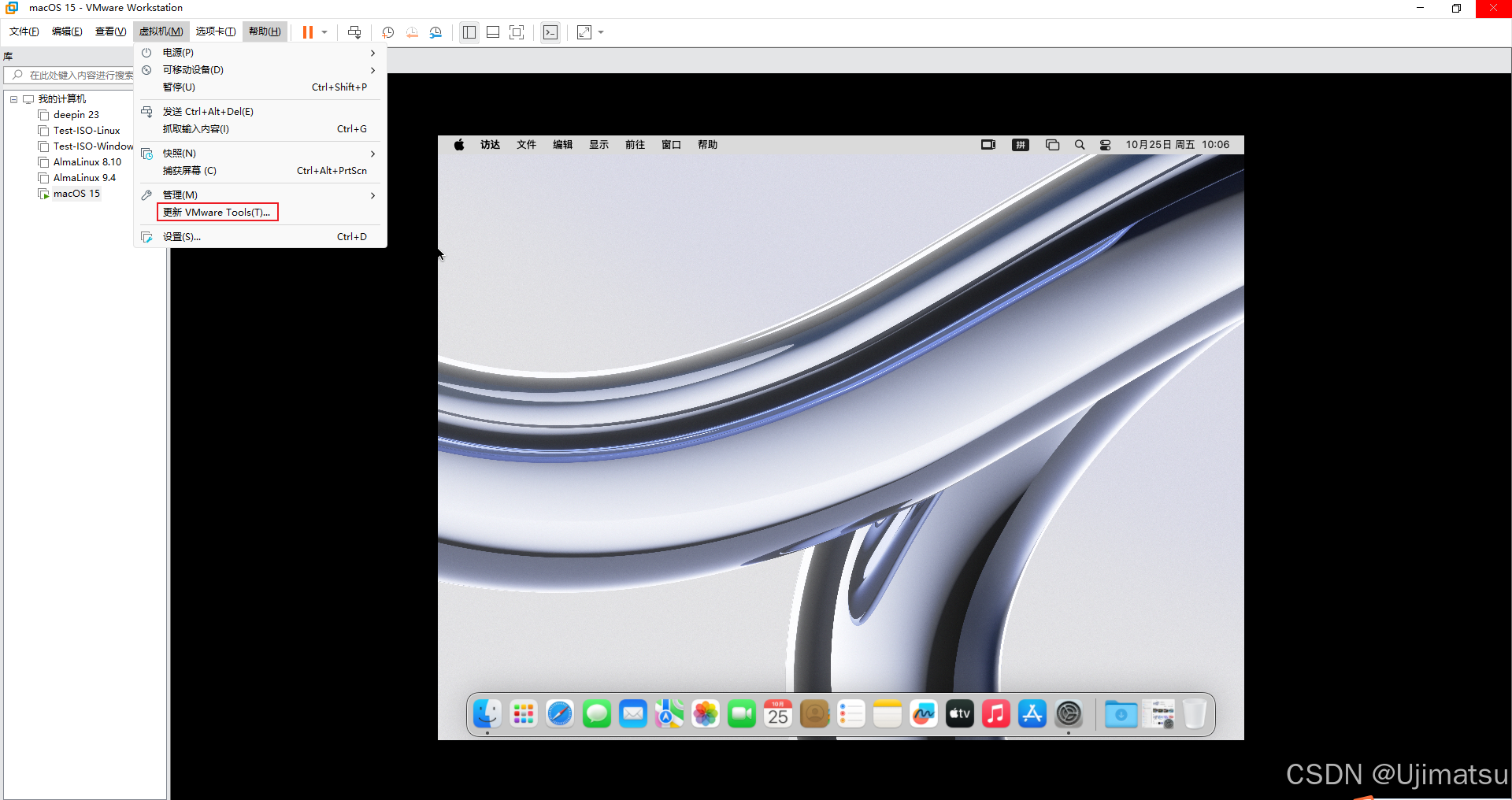This screenshot has height=800, width=1512.
Task: Open the 文件(F) menu
Action: coord(24,31)
